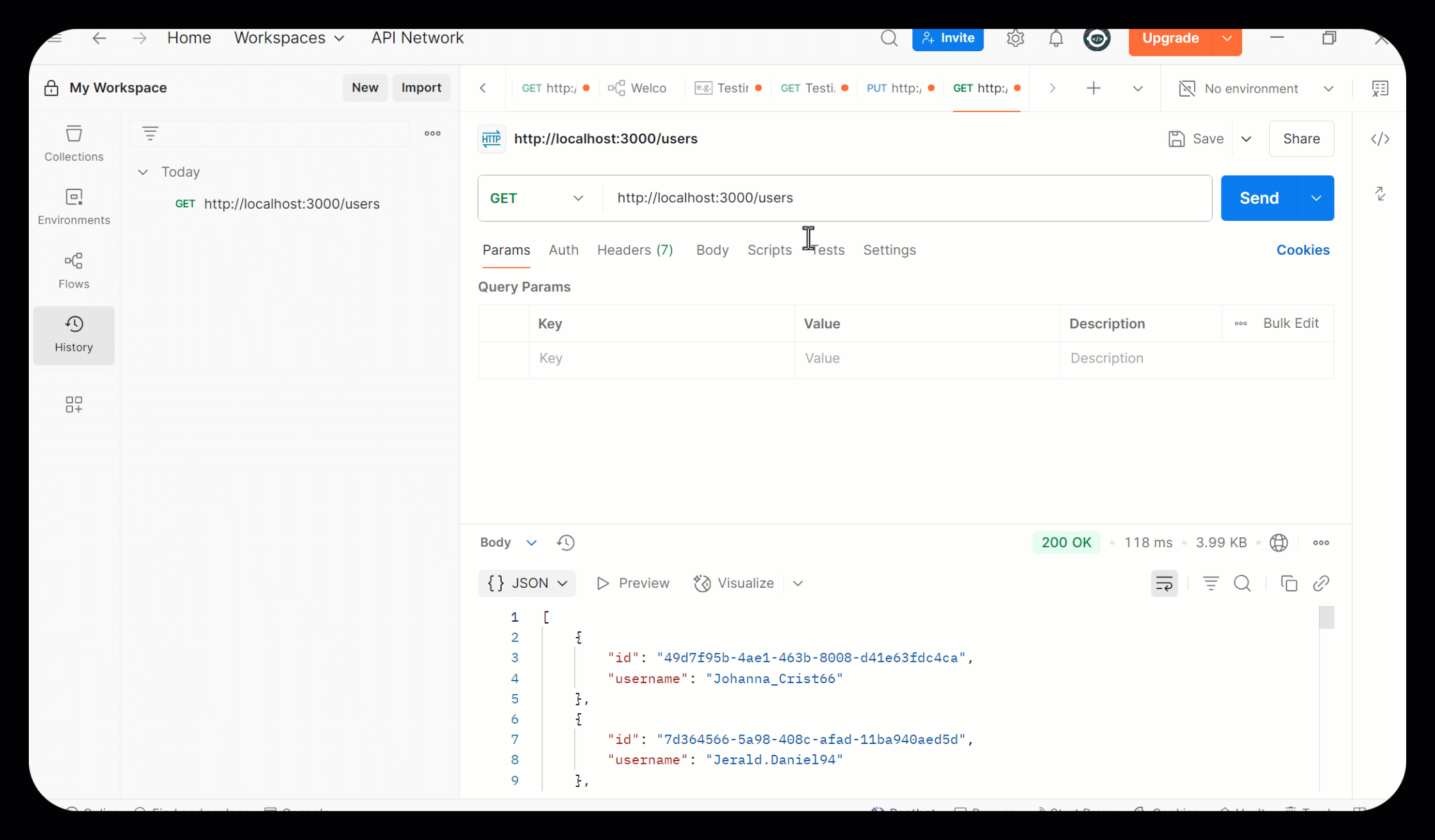
Task: Click the user avatar icon
Action: (x=1097, y=38)
